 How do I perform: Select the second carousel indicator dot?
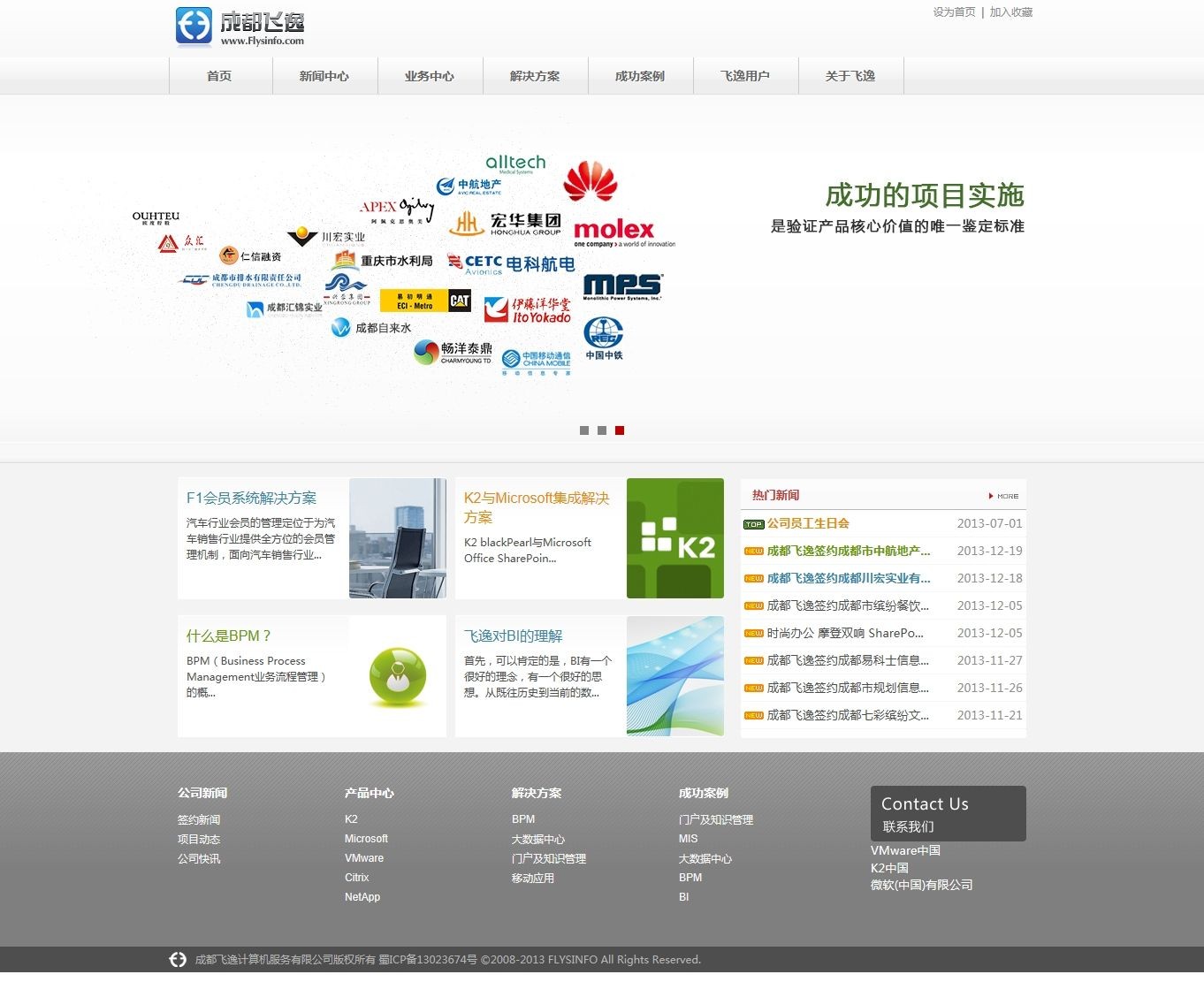coord(602,430)
